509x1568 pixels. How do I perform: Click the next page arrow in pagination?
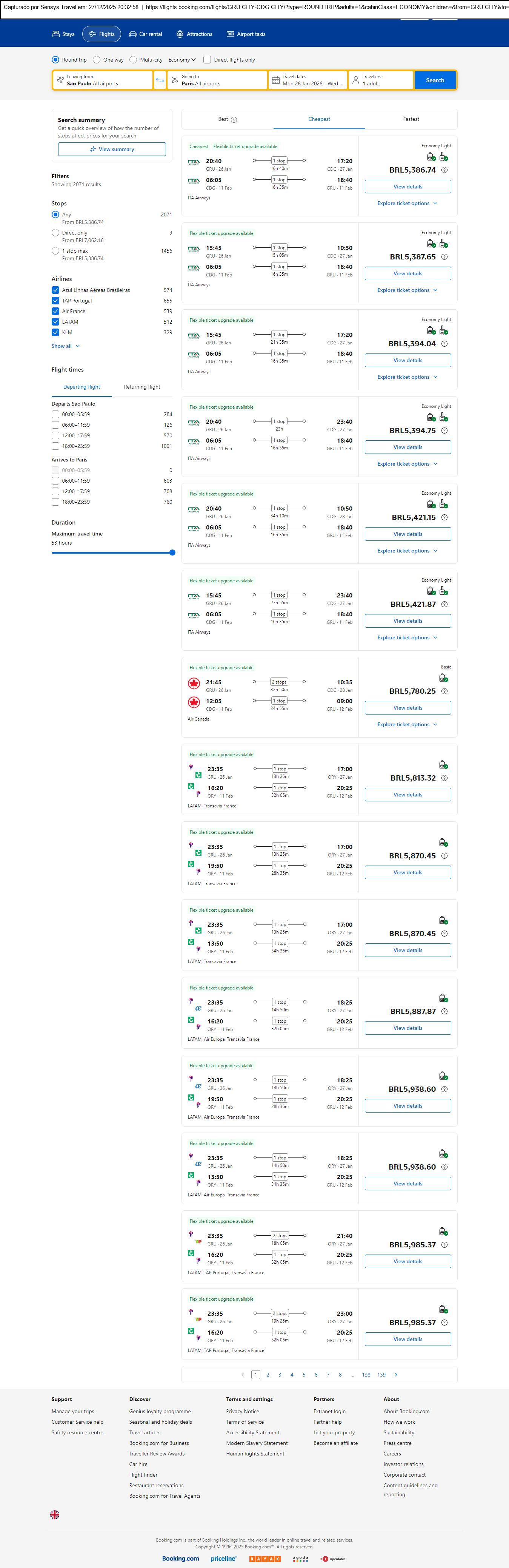pos(396,1374)
